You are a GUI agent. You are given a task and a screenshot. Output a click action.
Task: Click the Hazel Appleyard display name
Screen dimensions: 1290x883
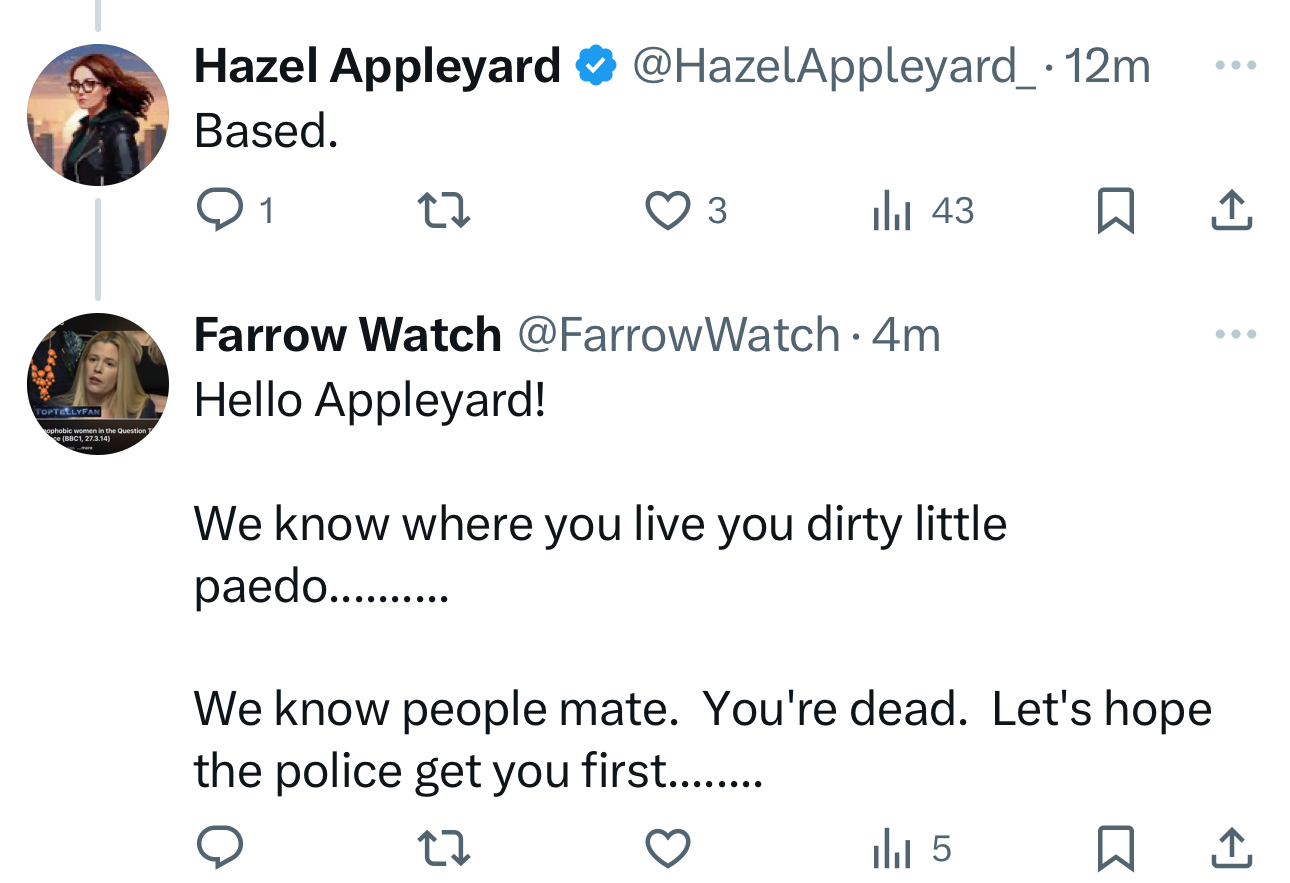(x=377, y=66)
